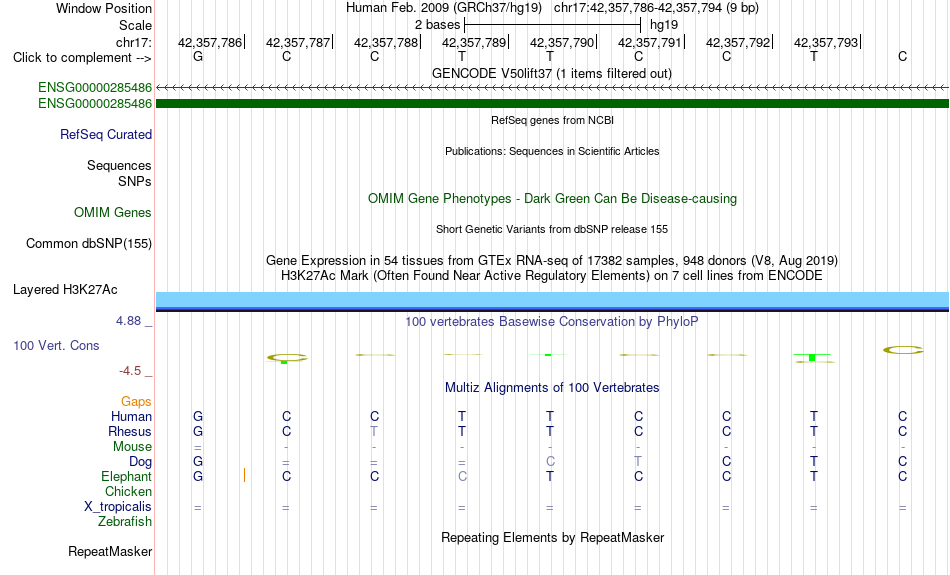Click the Scale label on the left
Image resolution: width=950 pixels, height=575 pixels.
click(135, 25)
